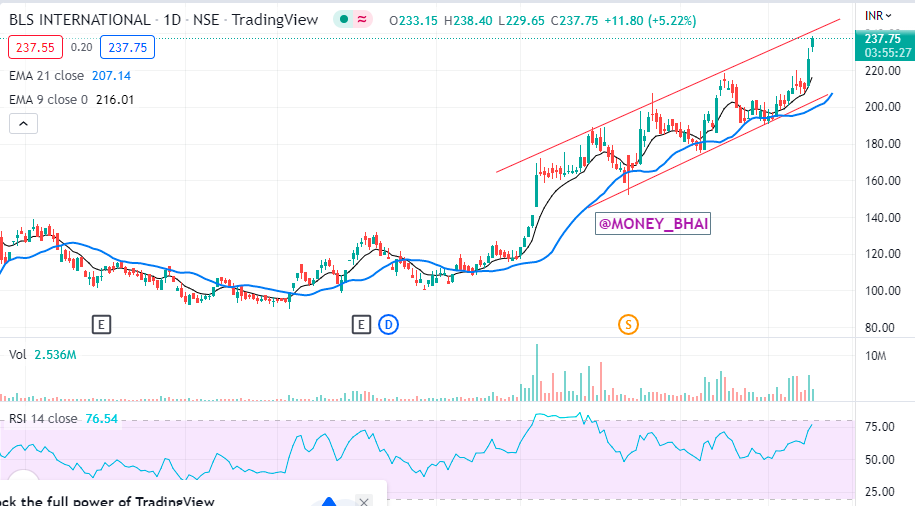Click the 50.00 RSI axis label
The width and height of the screenshot is (915, 506).
pos(879,460)
